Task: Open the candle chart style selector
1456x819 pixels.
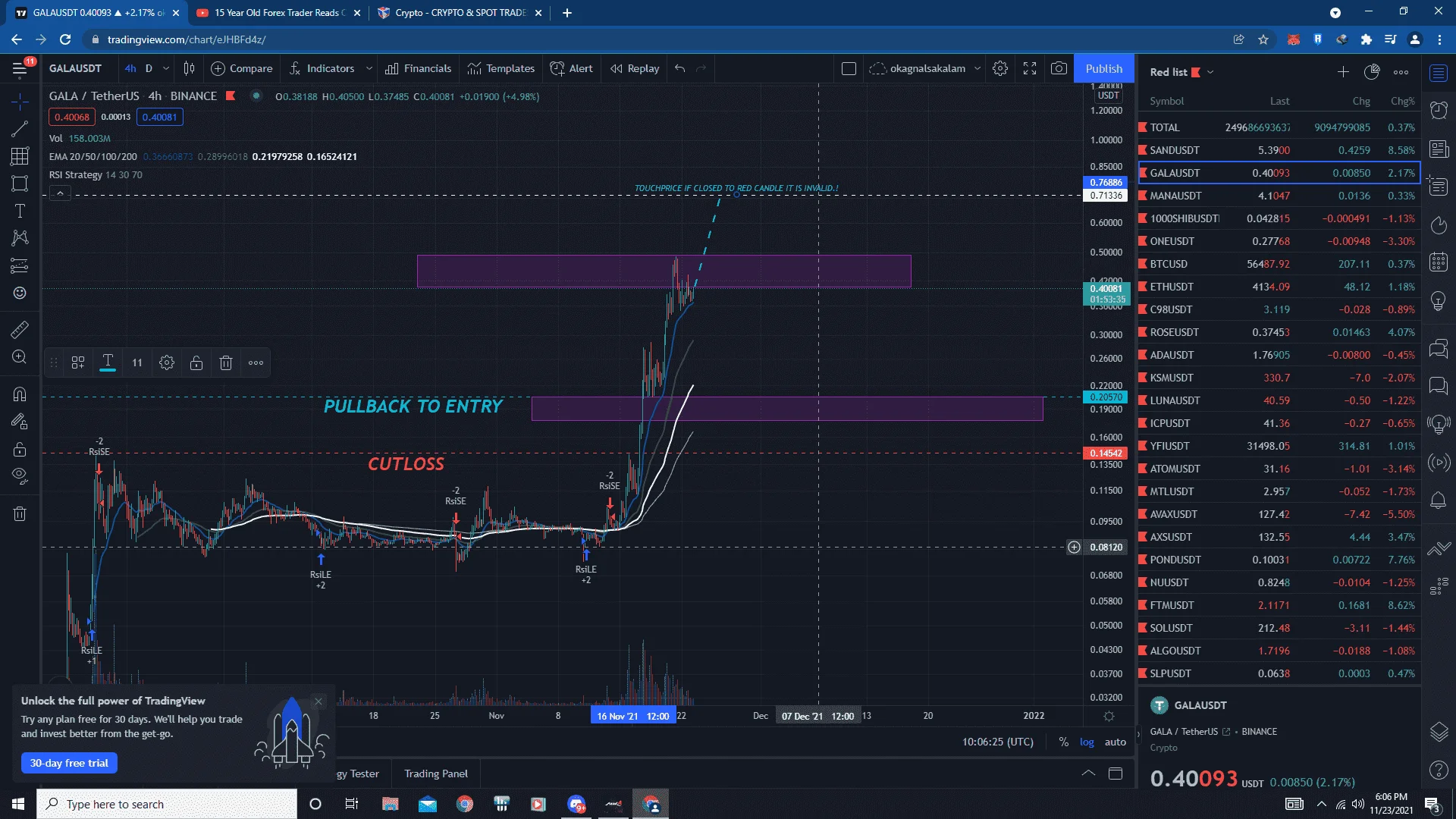Action: [x=189, y=68]
